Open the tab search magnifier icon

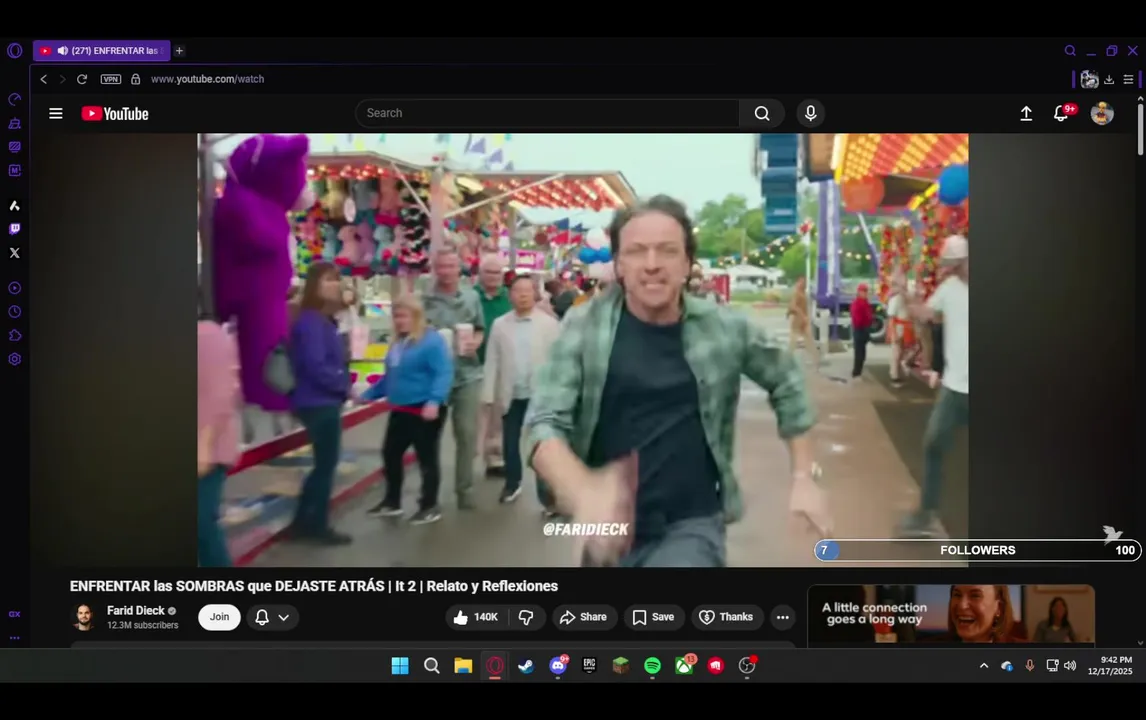(1070, 50)
